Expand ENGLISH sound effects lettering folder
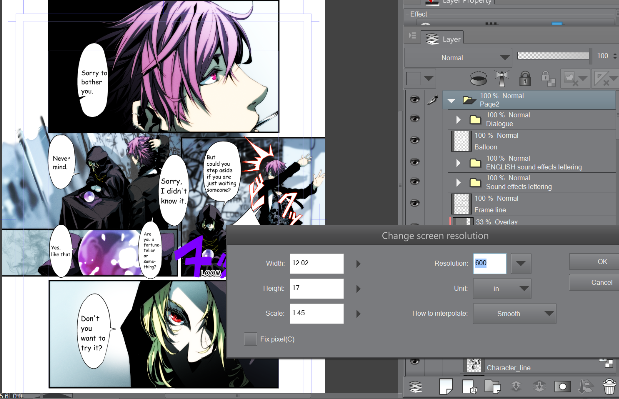The height and width of the screenshot is (399, 619). tap(458, 163)
